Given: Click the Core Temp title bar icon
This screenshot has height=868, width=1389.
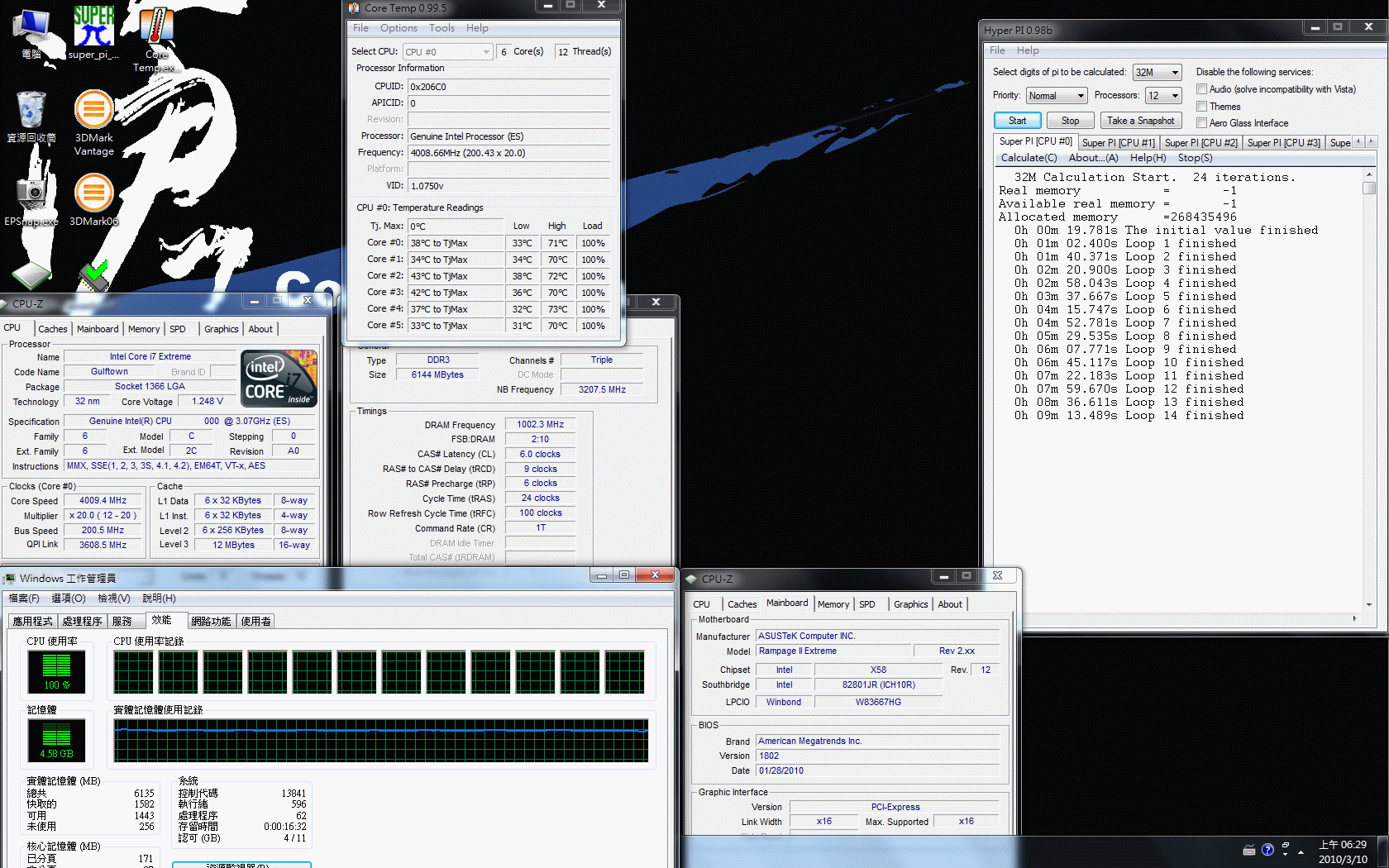Looking at the screenshot, I should pos(354,7).
